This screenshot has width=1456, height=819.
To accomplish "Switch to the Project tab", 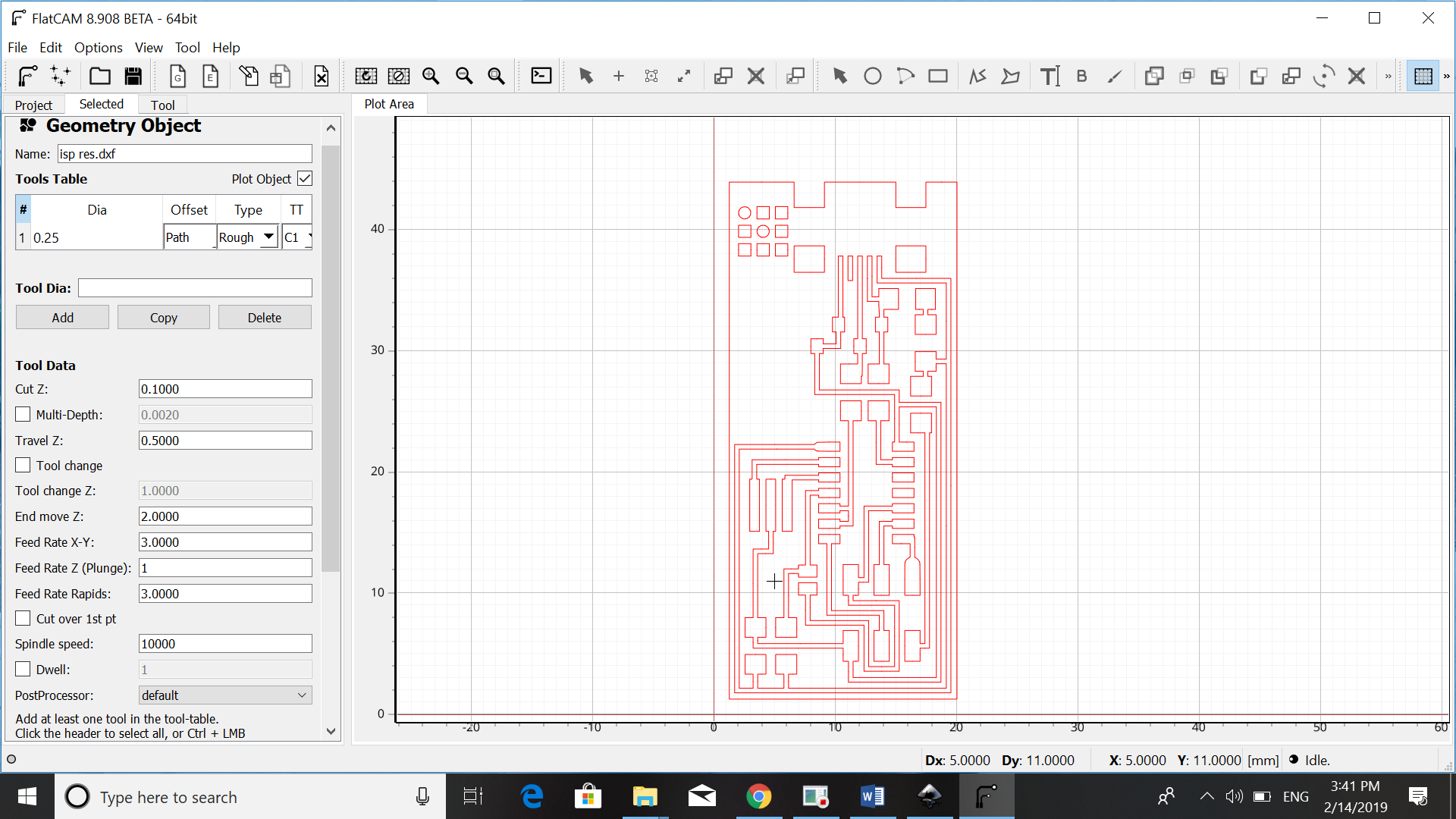I will pos(33,105).
